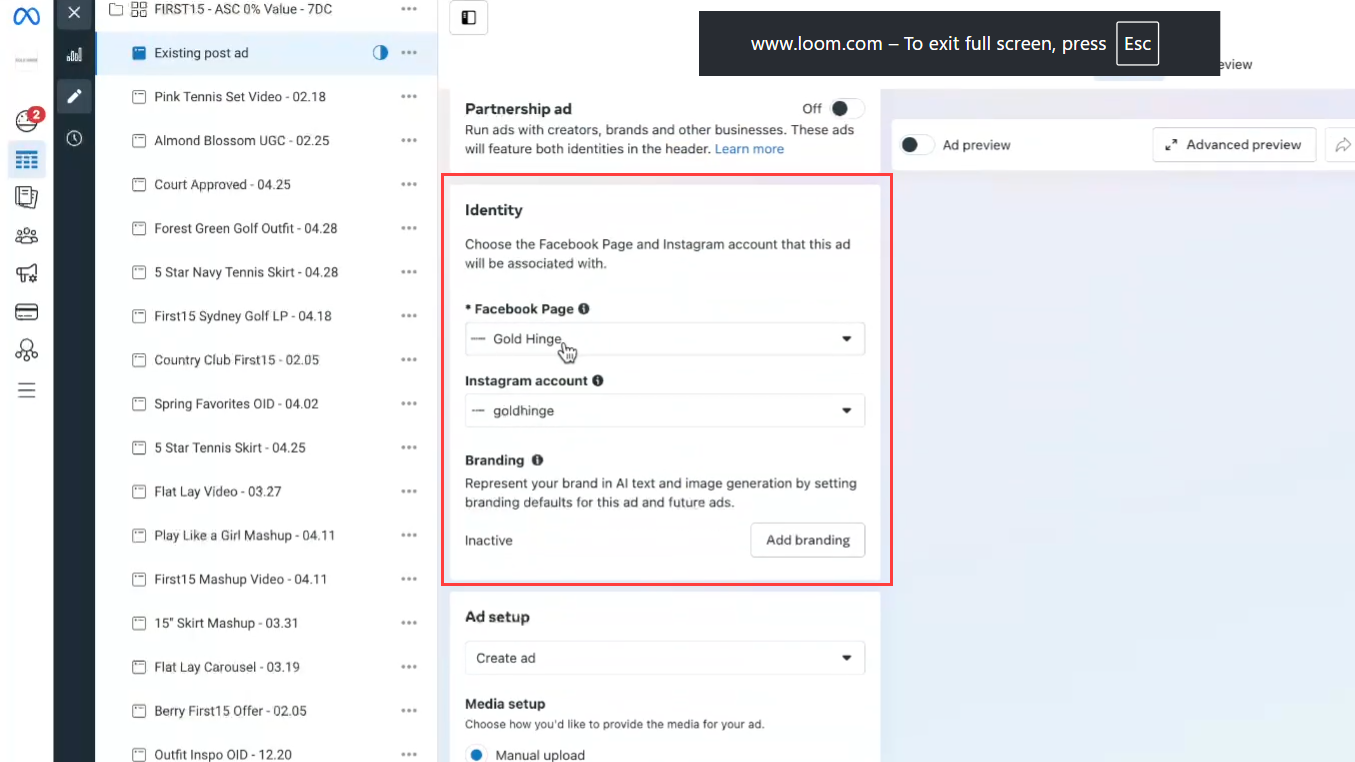This screenshot has width=1355, height=762.
Task: Open the ads reporting pages icon
Action: (27, 197)
